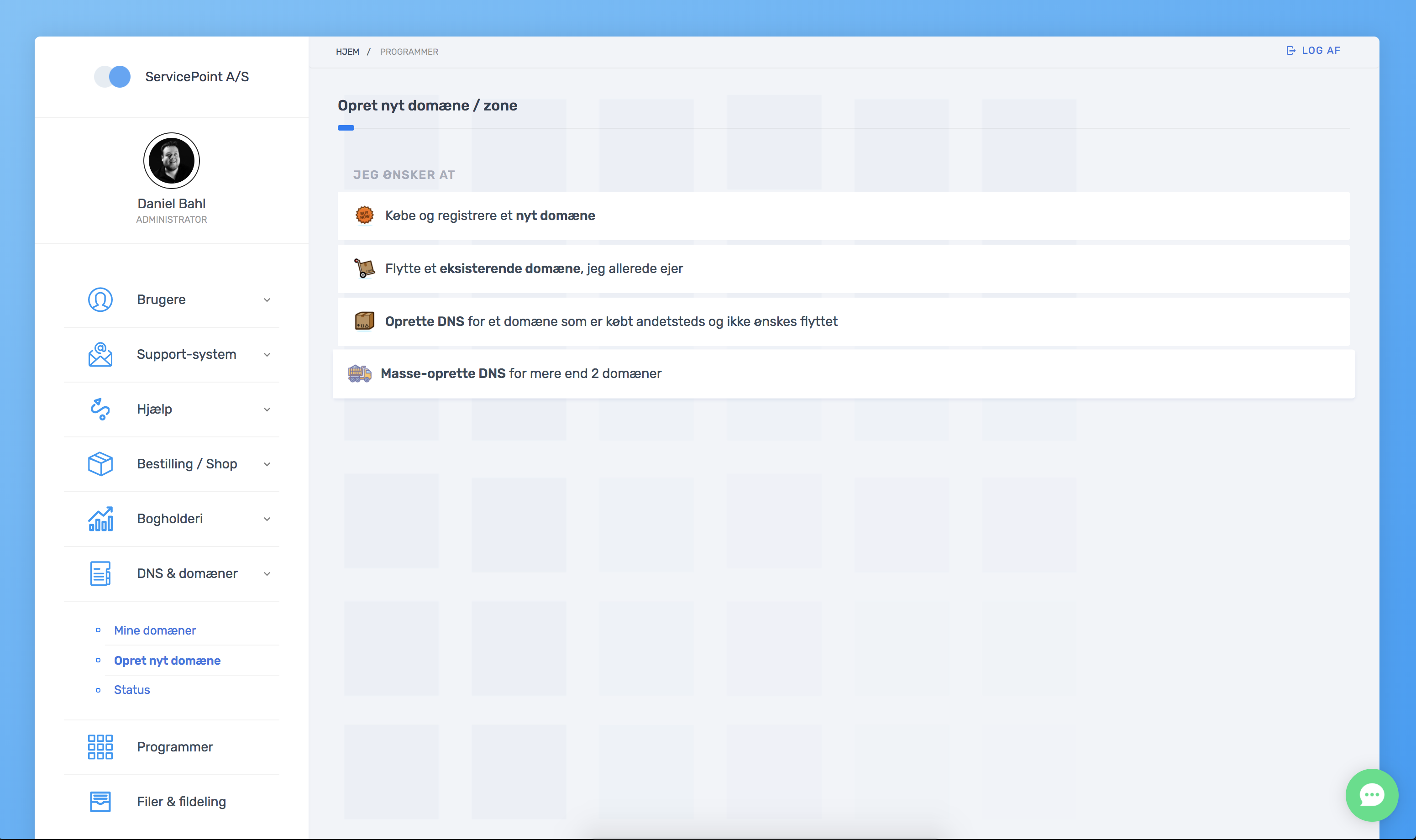This screenshot has width=1416, height=840.
Task: Click the DNS & domæner document icon
Action: coord(100,573)
